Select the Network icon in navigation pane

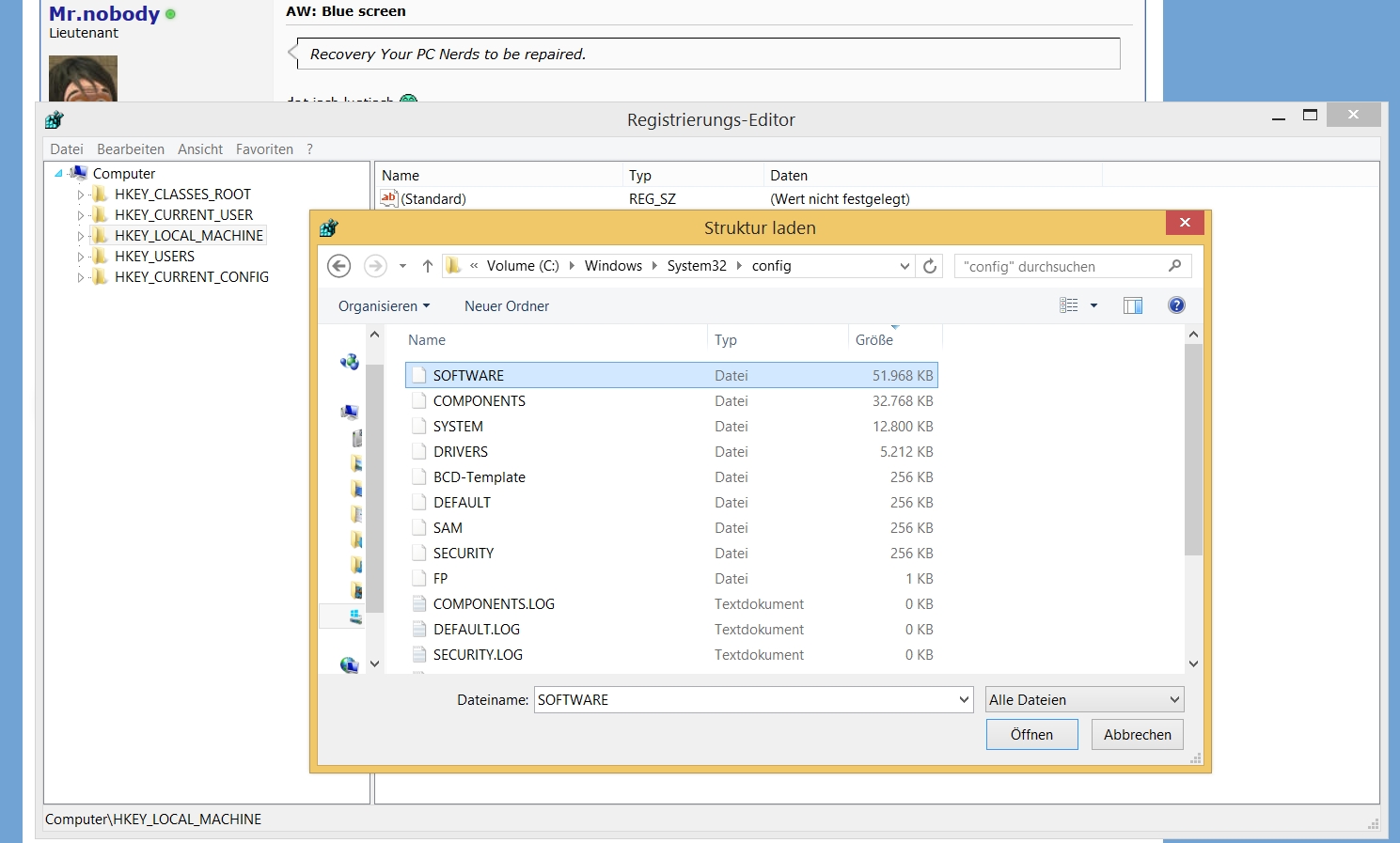point(350,664)
